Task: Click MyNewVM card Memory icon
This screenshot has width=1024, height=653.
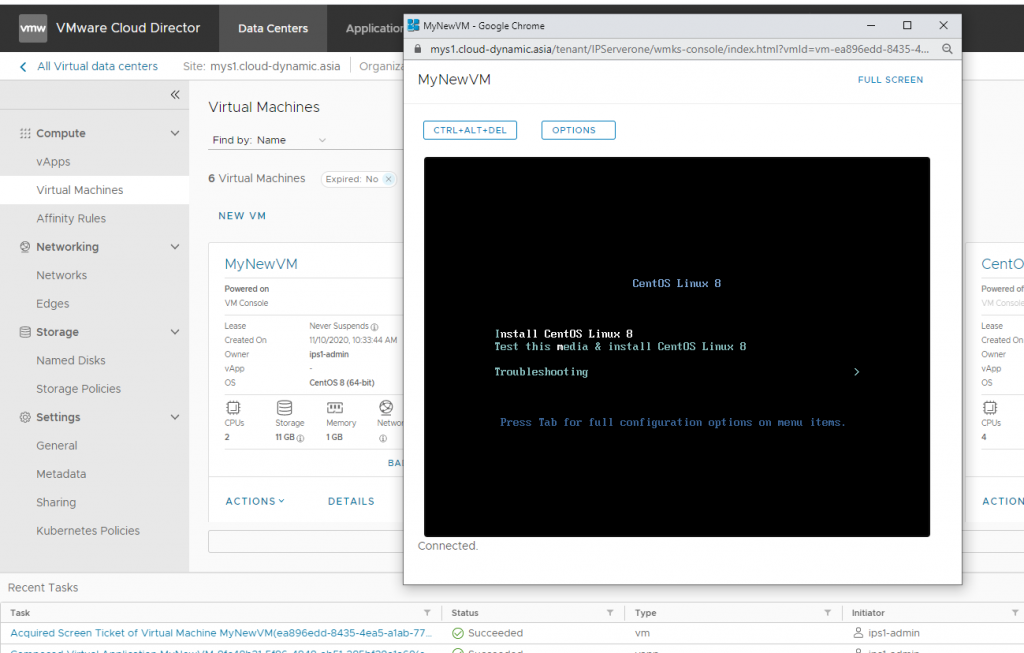Action: point(334,408)
